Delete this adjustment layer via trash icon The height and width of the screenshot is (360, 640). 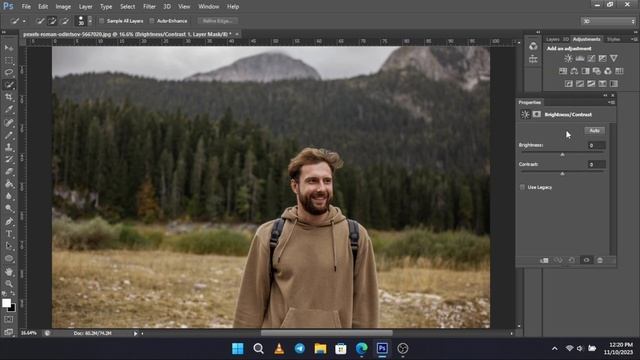point(600,260)
